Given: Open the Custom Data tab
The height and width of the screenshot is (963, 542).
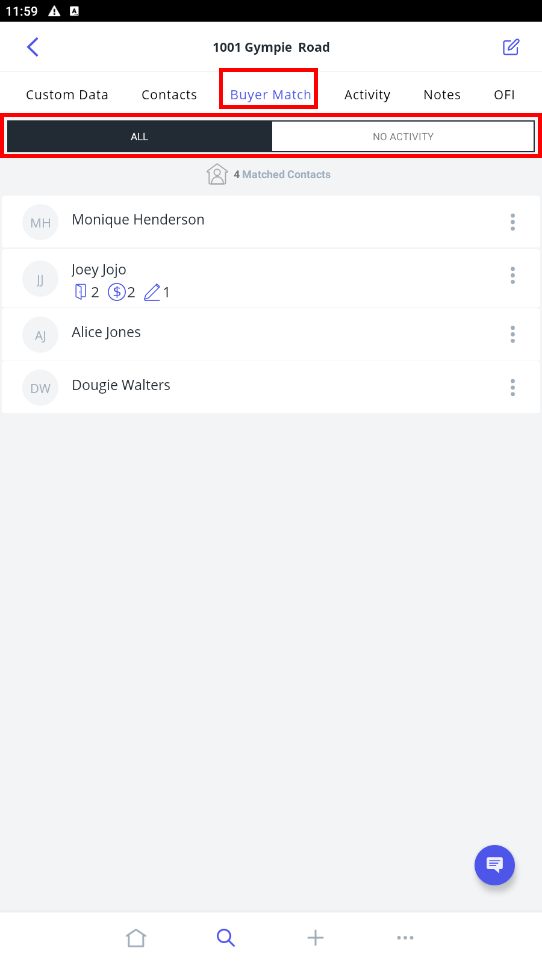Looking at the screenshot, I should click(x=67, y=95).
